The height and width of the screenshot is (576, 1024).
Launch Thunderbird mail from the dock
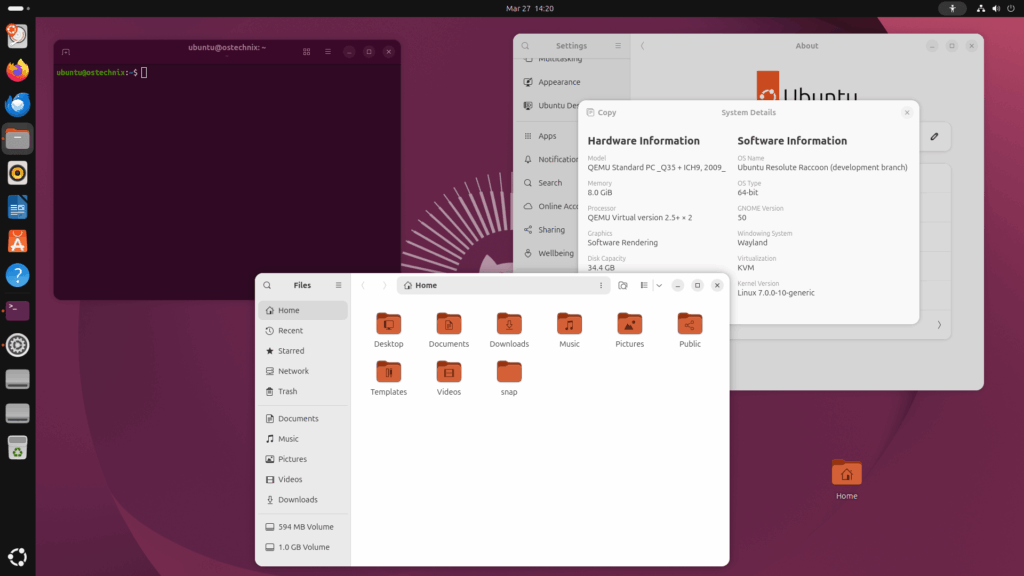18,104
